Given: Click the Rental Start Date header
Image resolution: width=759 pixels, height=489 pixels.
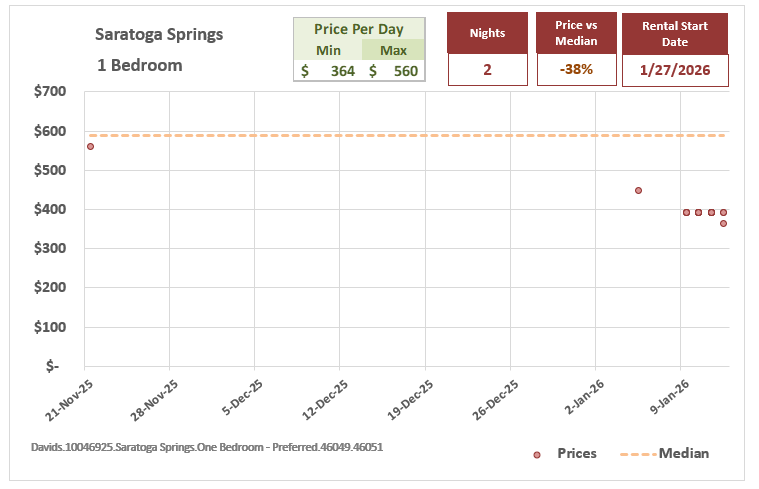Looking at the screenshot, I should [x=675, y=33].
